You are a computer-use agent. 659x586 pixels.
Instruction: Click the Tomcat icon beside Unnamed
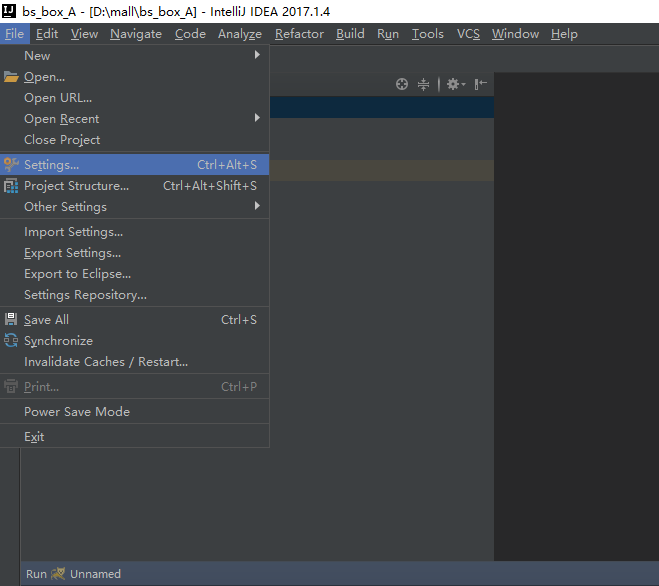pos(58,573)
